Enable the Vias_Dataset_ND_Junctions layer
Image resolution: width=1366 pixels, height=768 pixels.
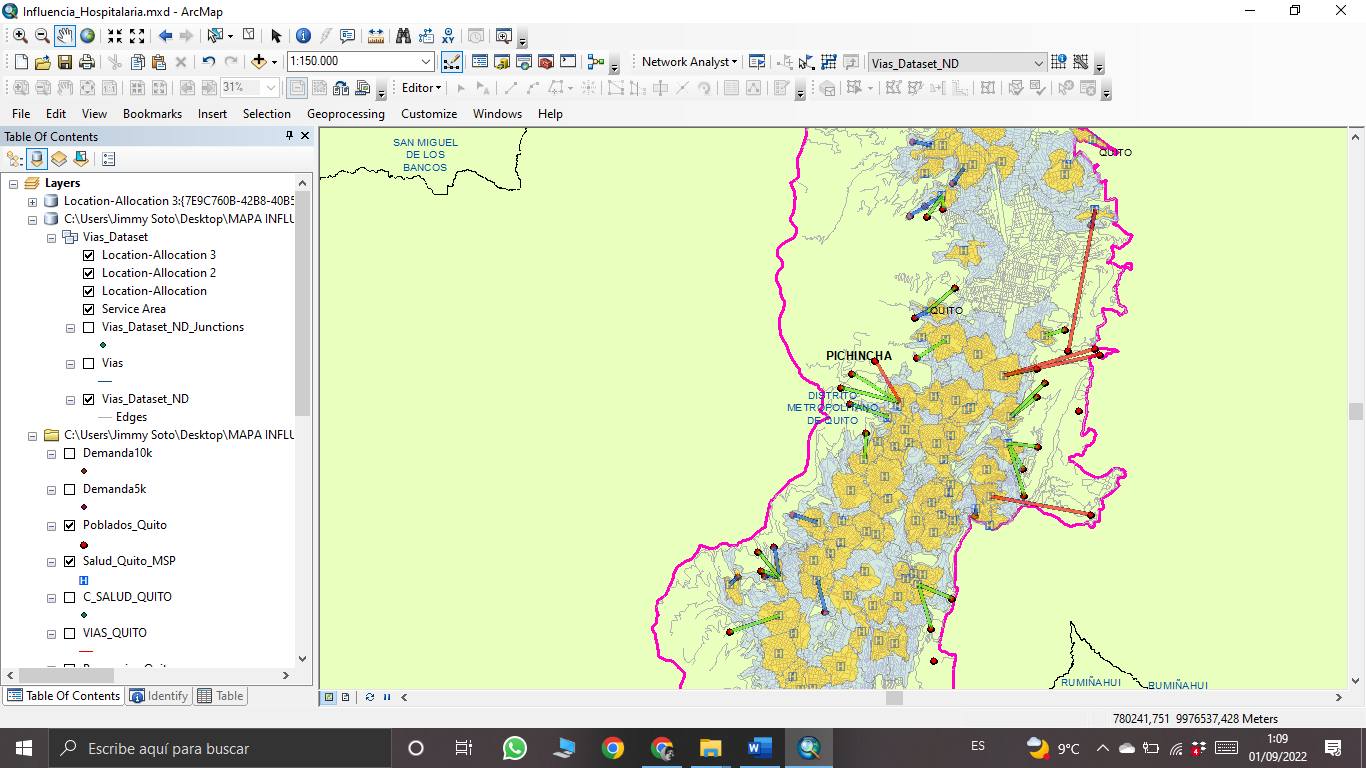(x=88, y=327)
